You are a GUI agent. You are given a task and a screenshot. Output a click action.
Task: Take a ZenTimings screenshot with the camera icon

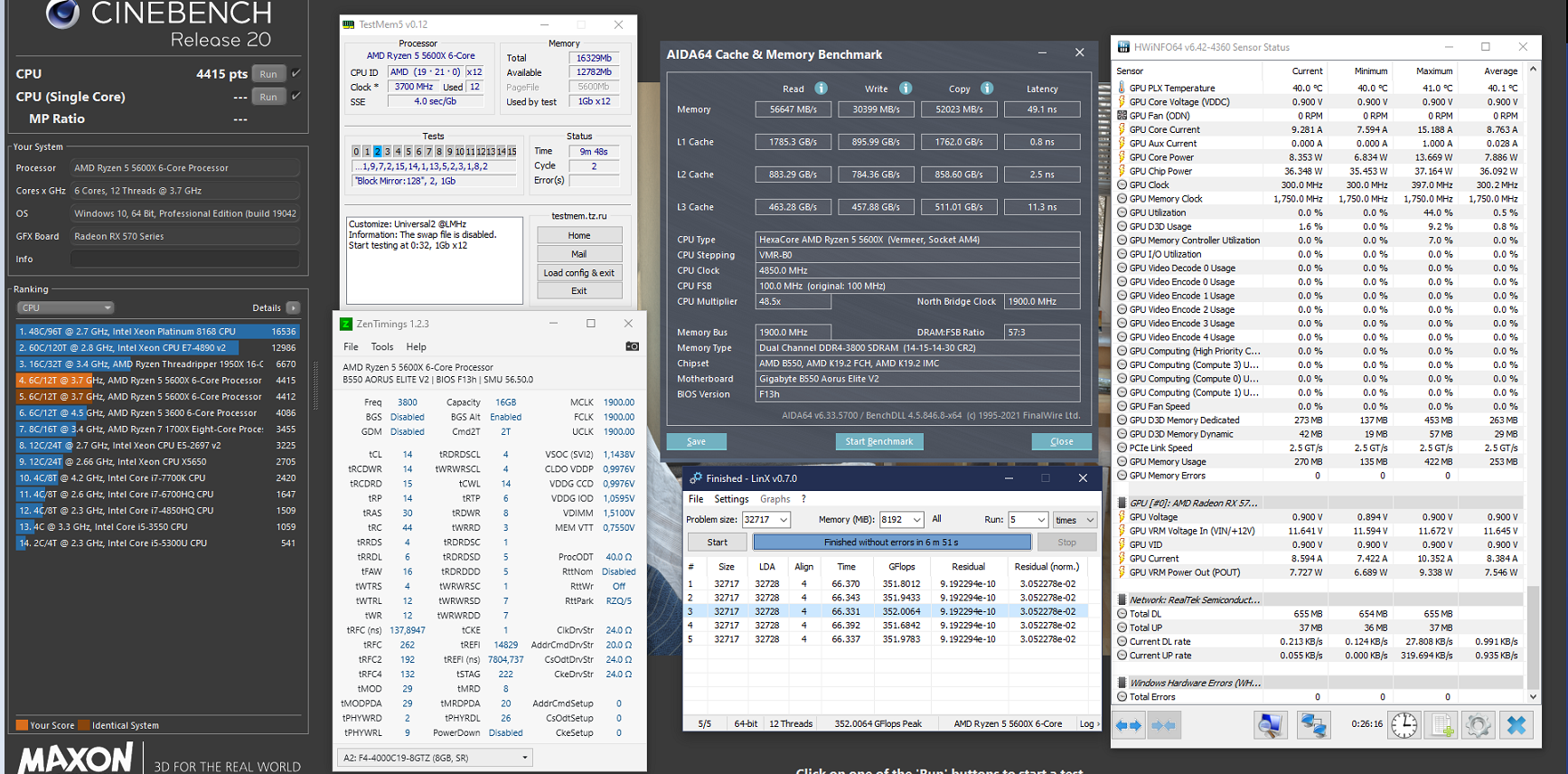coord(632,346)
